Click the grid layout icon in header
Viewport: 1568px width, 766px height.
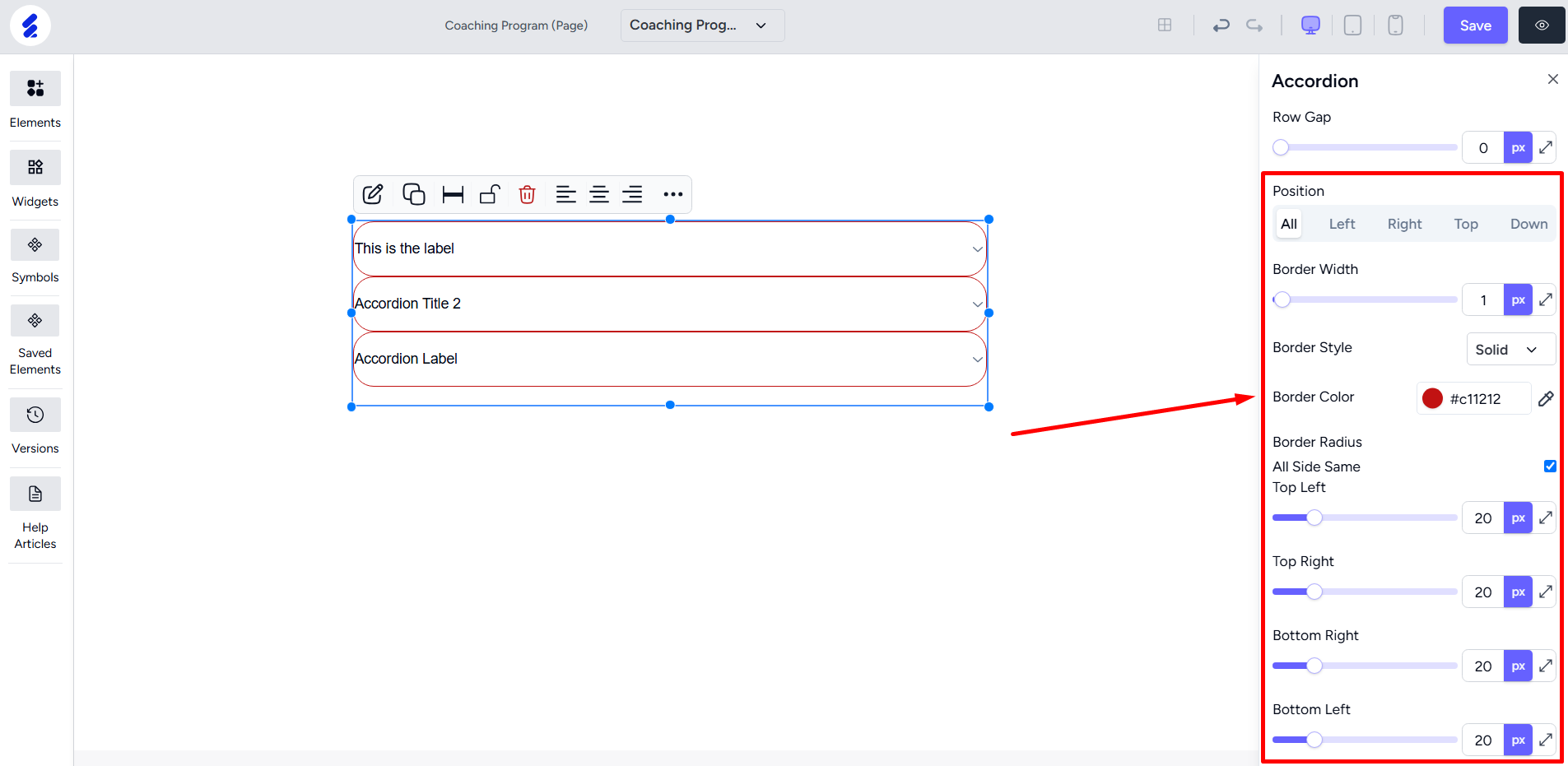pos(1165,26)
